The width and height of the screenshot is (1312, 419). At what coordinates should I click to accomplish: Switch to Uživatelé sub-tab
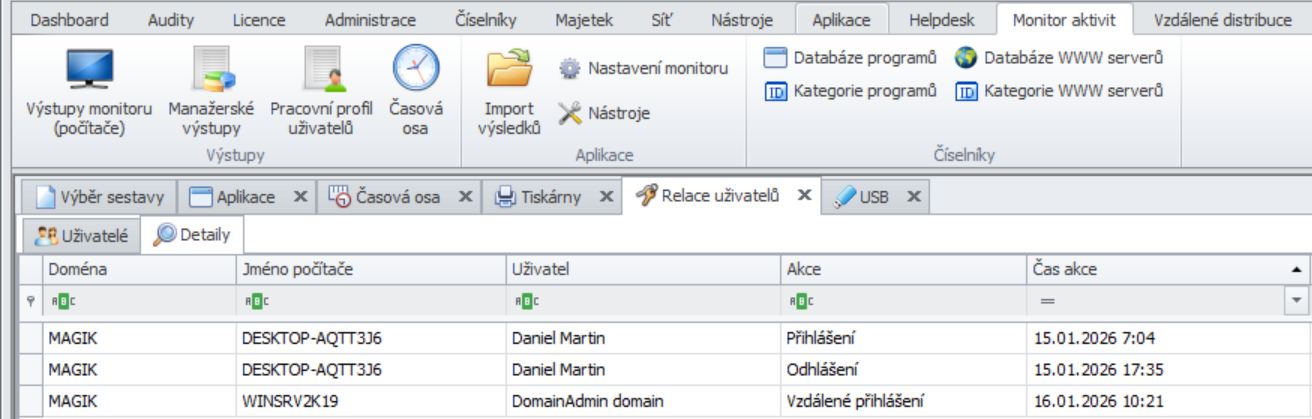coord(81,236)
